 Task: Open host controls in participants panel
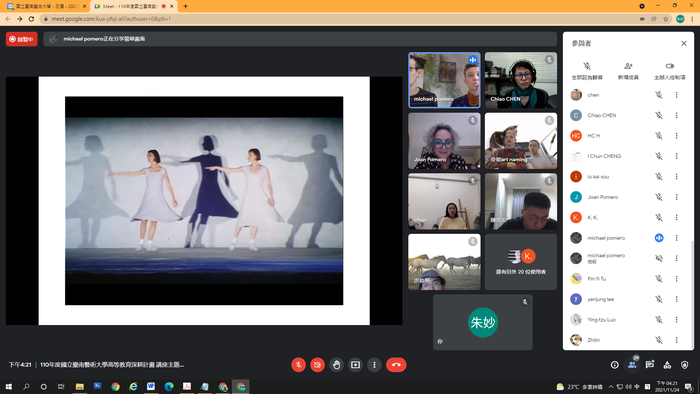coord(669,71)
